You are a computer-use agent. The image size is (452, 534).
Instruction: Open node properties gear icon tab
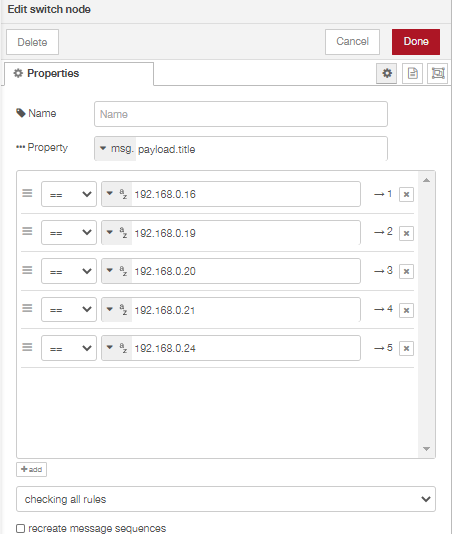[x=386, y=73]
